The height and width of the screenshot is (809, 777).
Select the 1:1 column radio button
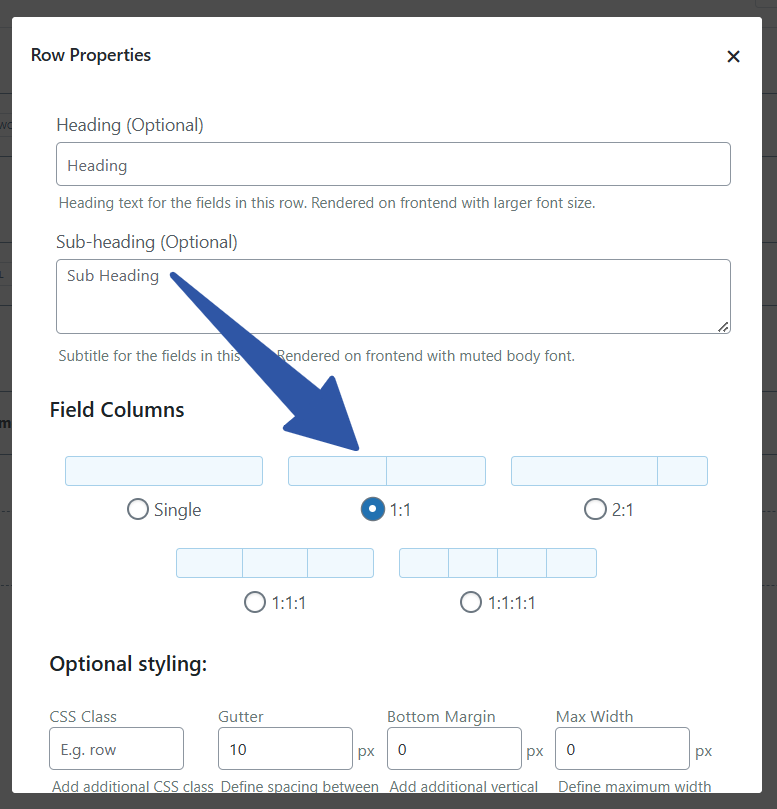372,510
